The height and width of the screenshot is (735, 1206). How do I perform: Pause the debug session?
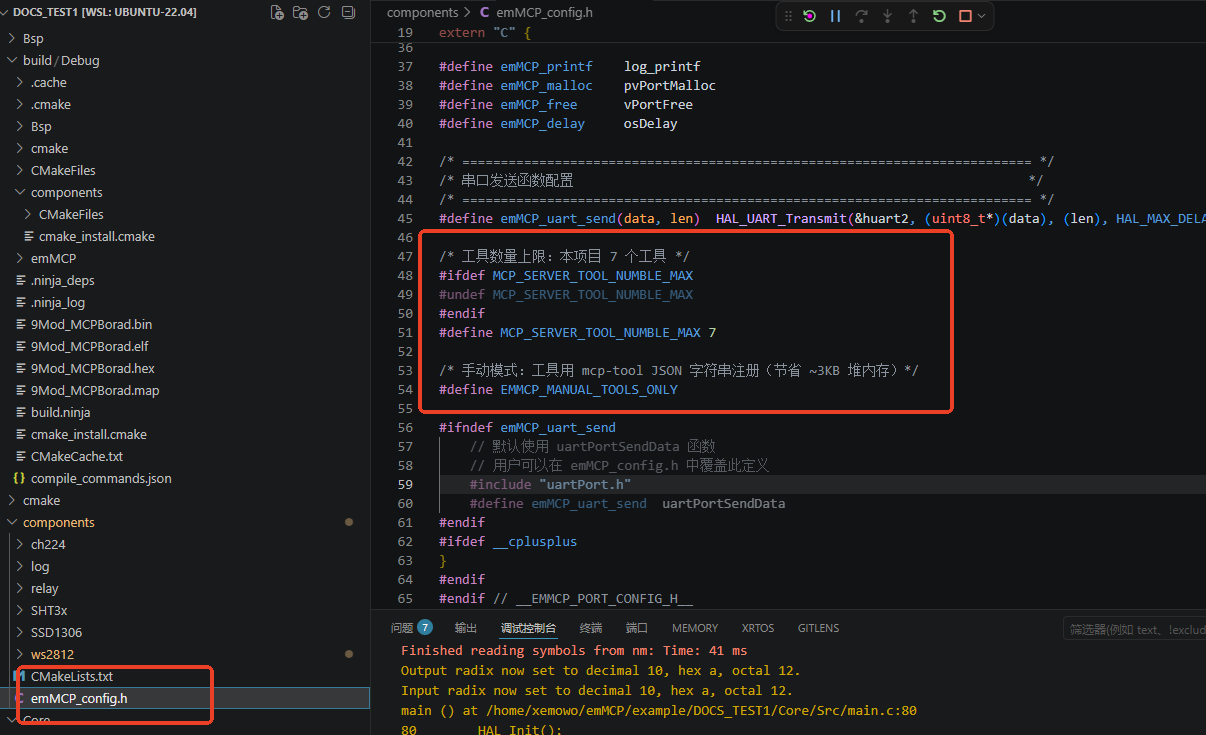pyautogui.click(x=835, y=16)
